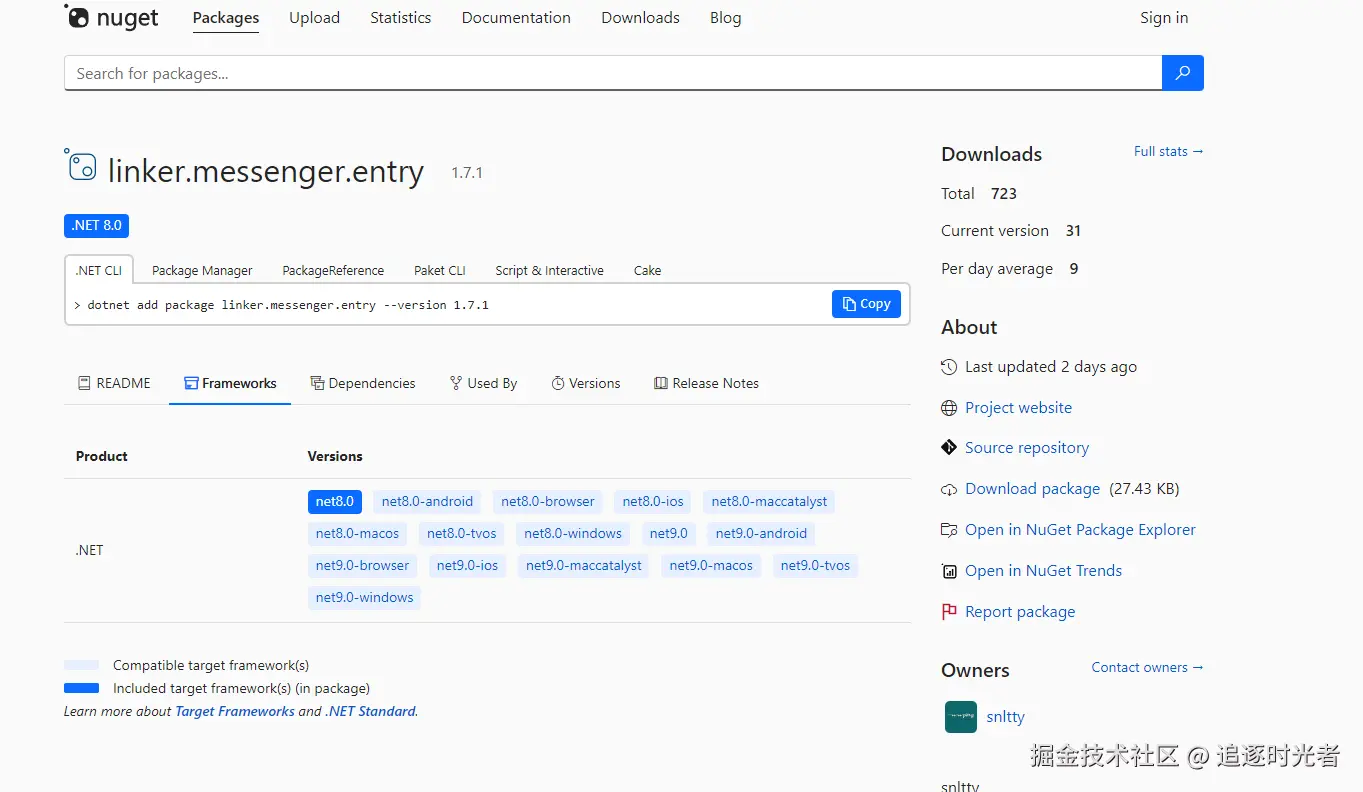Open Documentation in the top navigation
Viewport: 1363px width, 792px height.
point(516,18)
